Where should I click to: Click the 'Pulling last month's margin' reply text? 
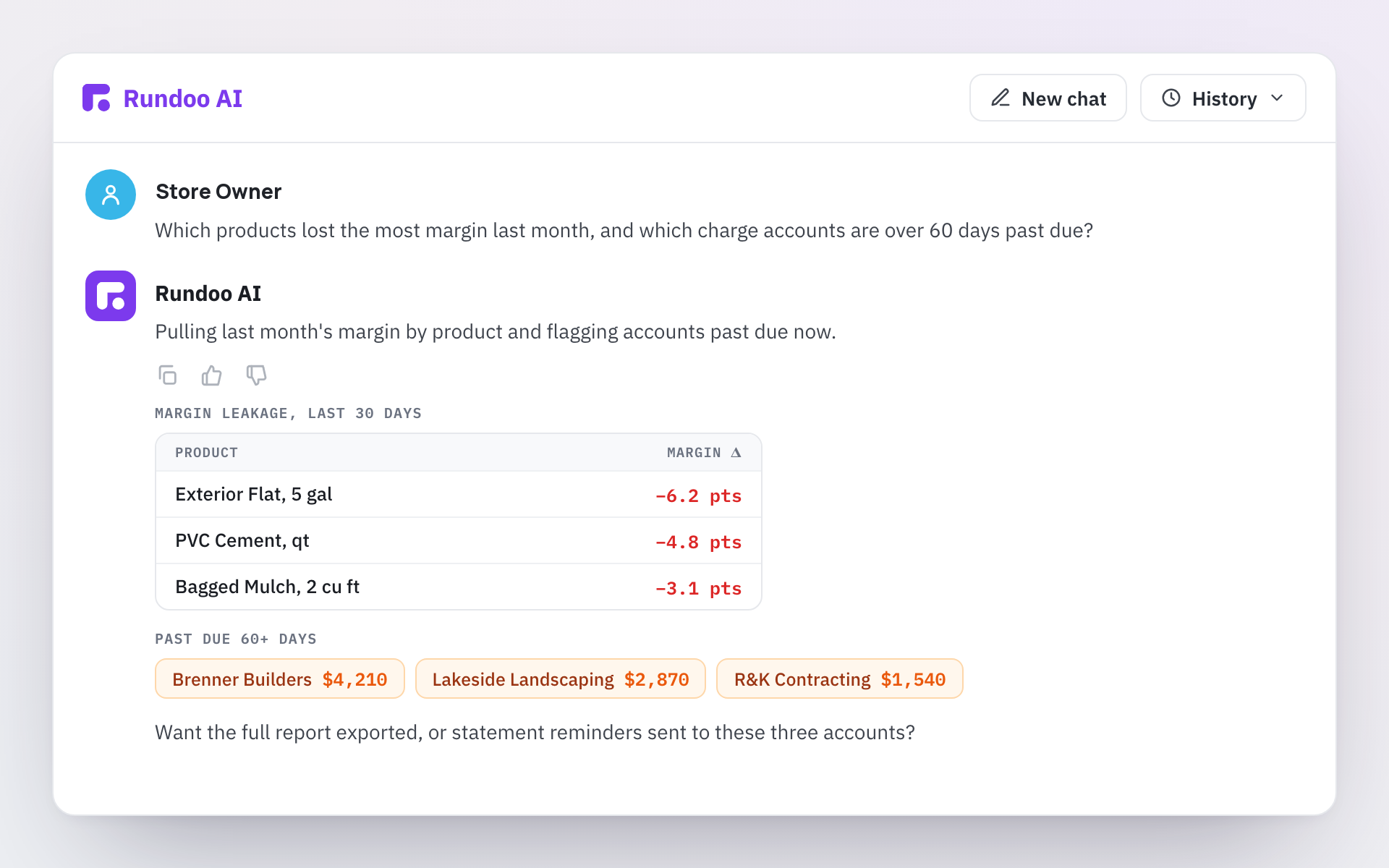coord(496,332)
